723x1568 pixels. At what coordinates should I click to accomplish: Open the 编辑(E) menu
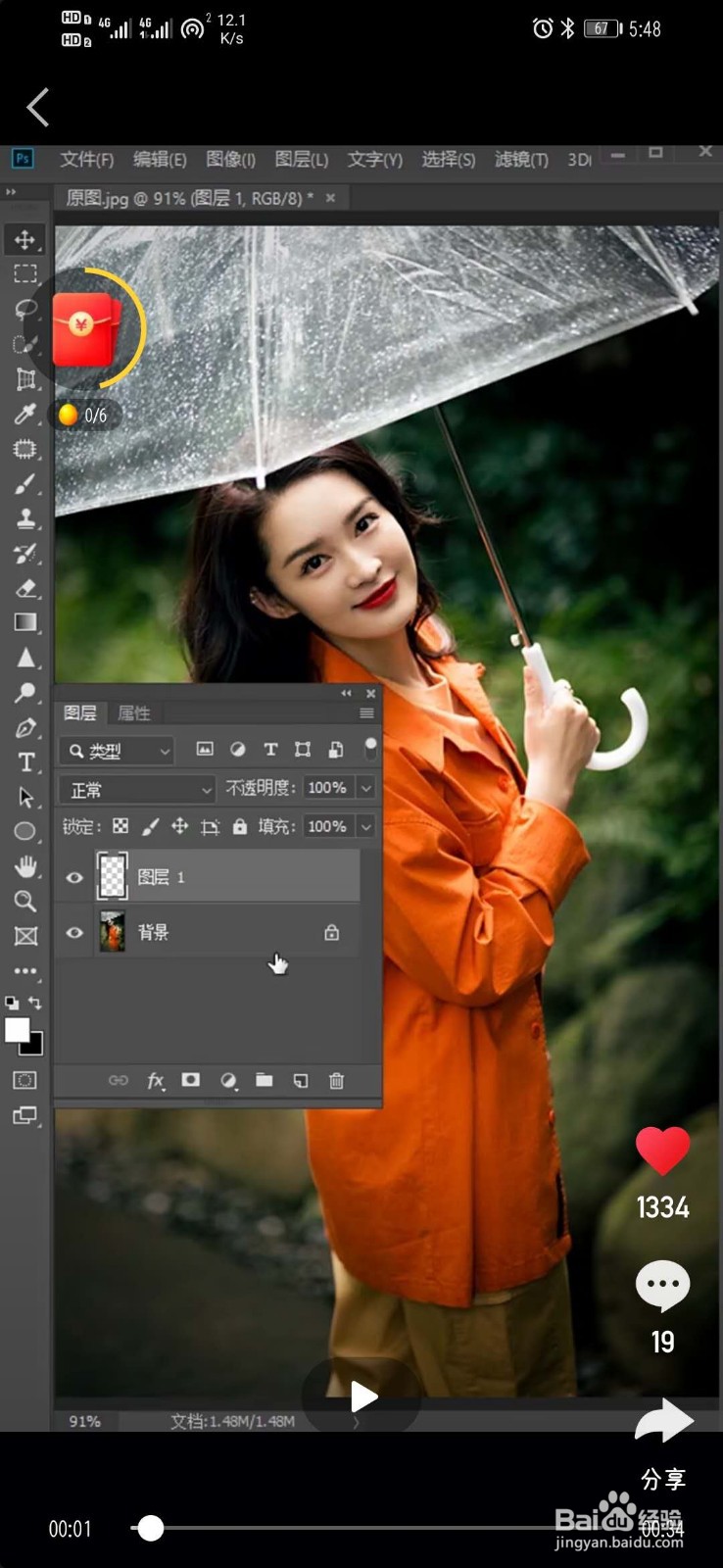[x=160, y=159]
